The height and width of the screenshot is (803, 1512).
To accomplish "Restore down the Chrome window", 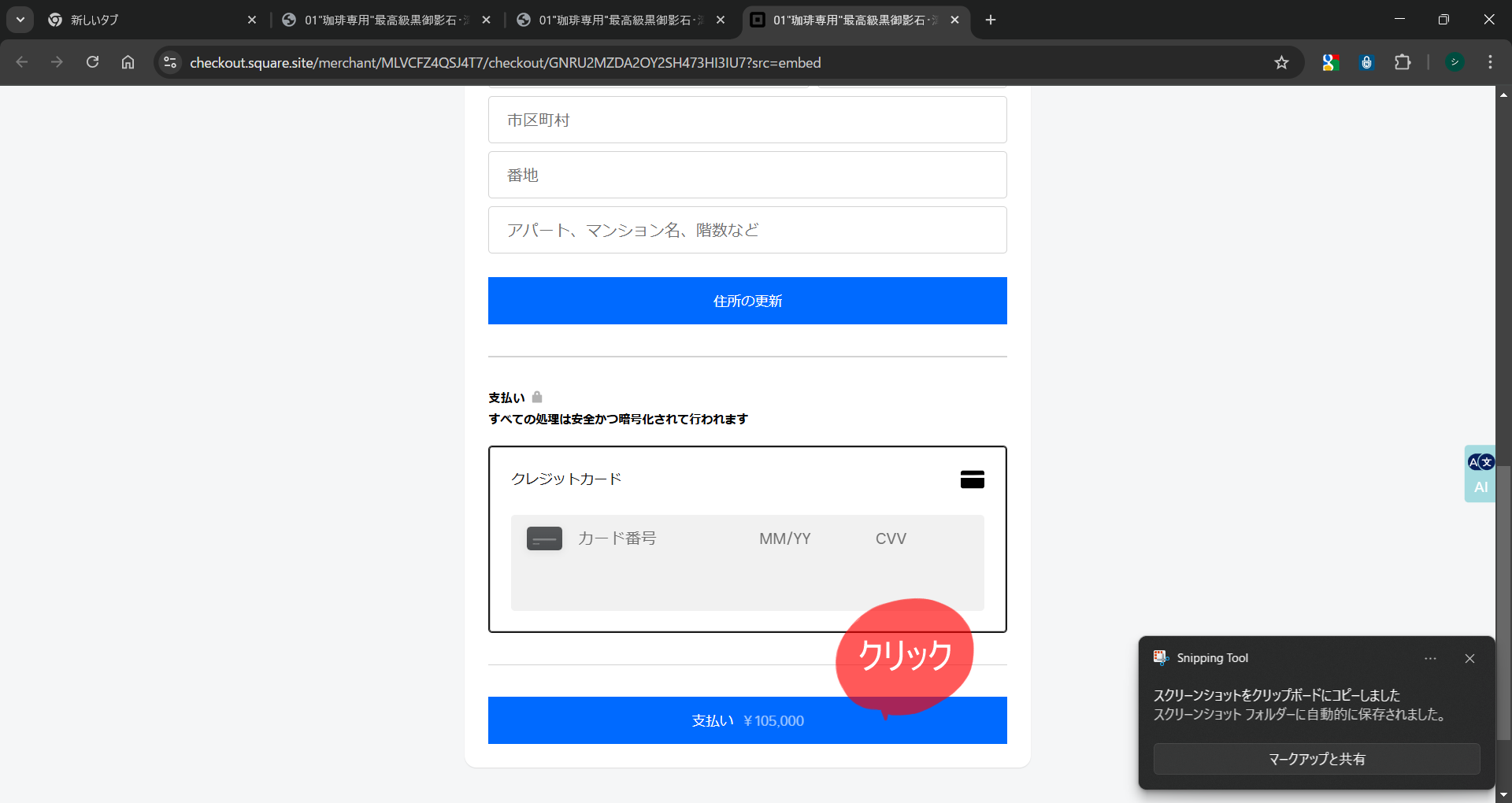I will pyautogui.click(x=1443, y=20).
